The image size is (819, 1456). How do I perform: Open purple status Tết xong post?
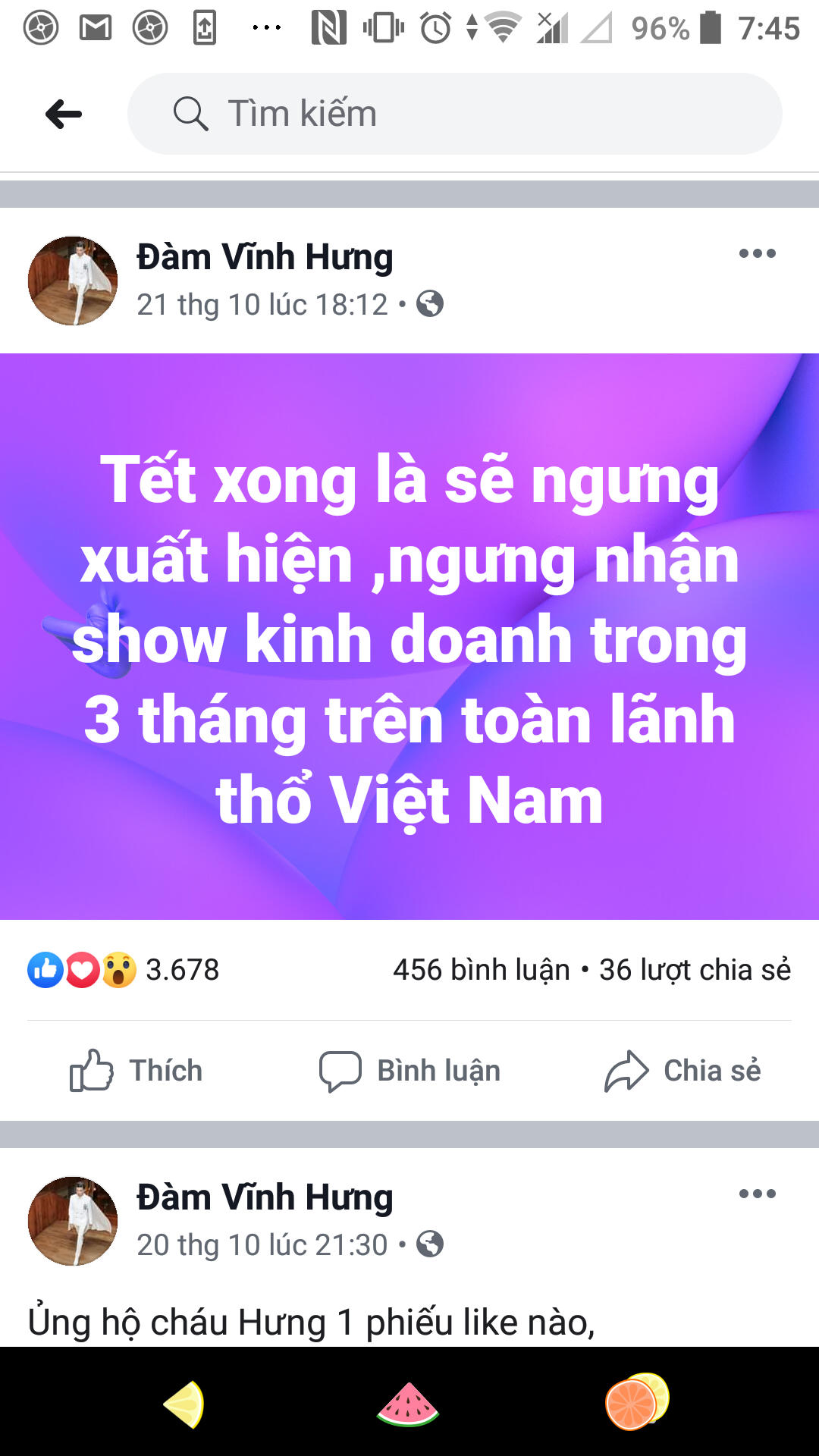click(x=409, y=636)
